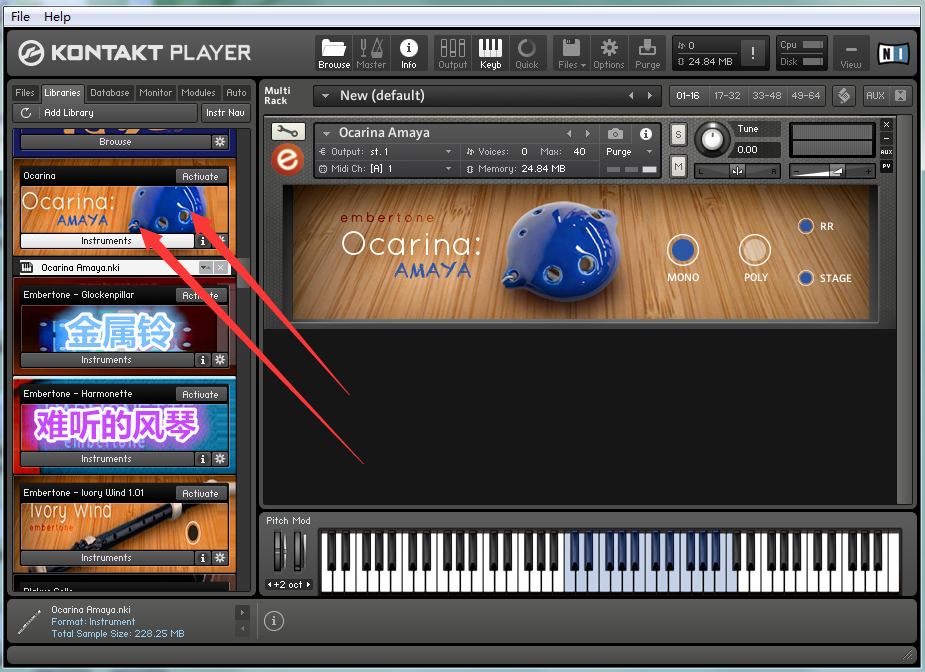Activate the Ocarina library
This screenshot has height=672, width=925.
point(201,176)
